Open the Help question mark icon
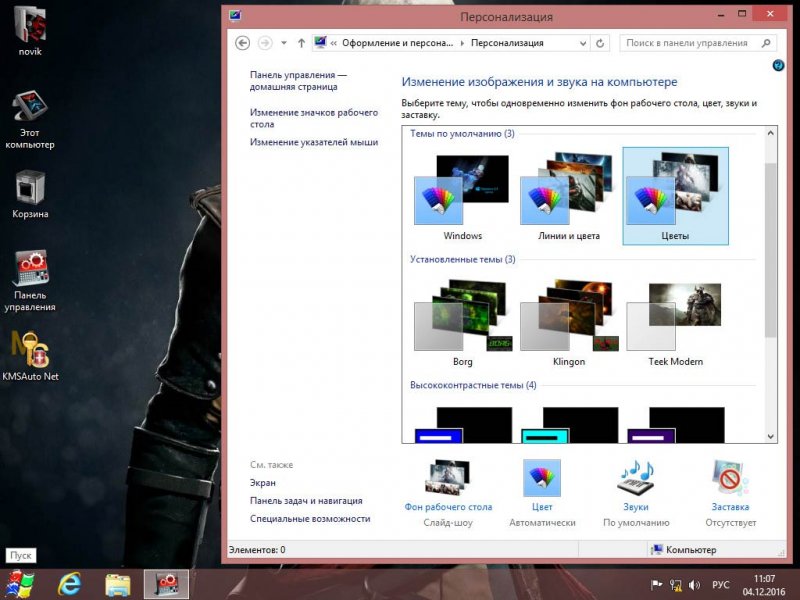The image size is (800, 600). [778, 65]
